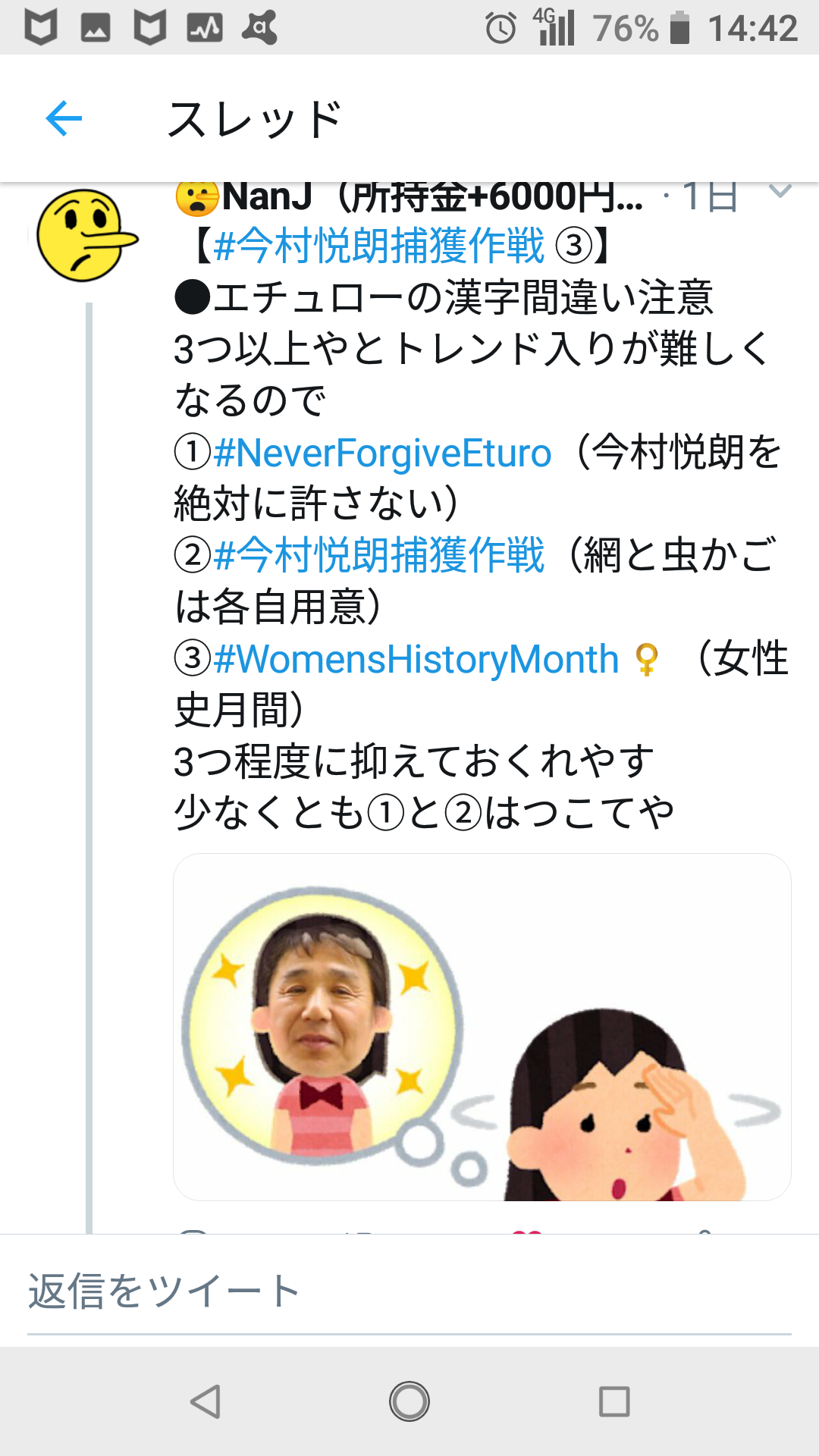Tap the alarm clock status icon

click(x=500, y=28)
